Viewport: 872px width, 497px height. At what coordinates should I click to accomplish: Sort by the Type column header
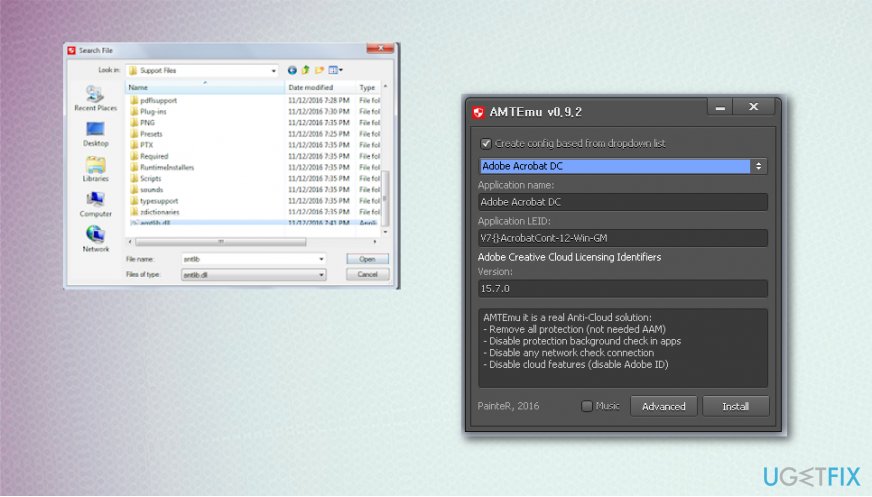tap(368, 87)
